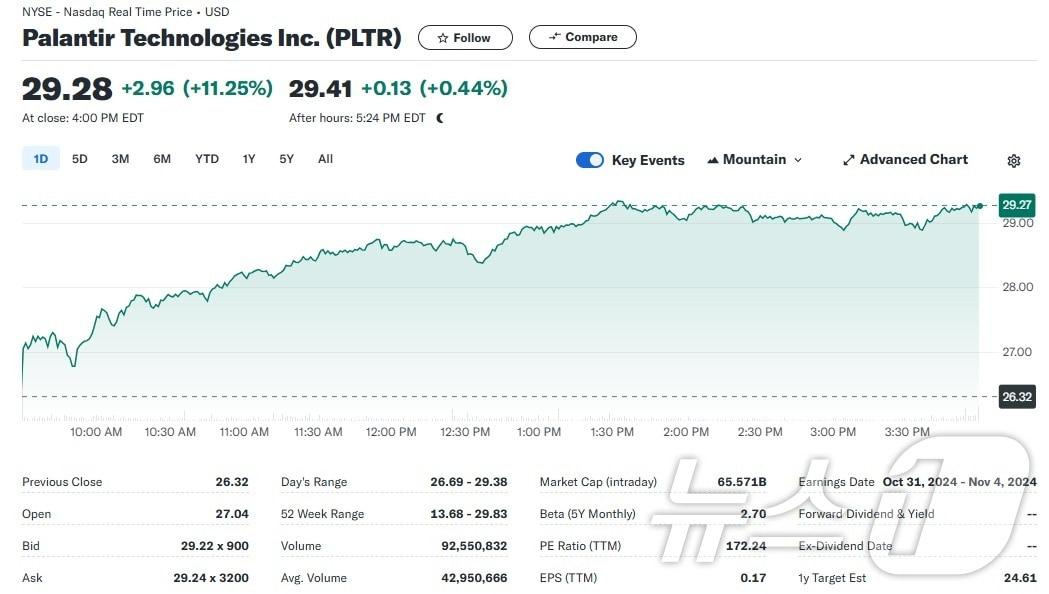This screenshot has width=1049, height=594.
Task: Choose the 6M chart range
Action: [162, 159]
